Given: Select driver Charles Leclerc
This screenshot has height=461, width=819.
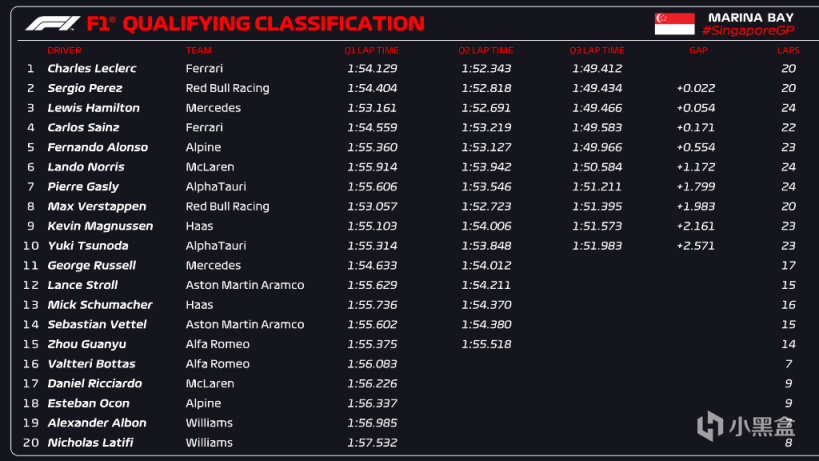Looking at the screenshot, I should 92,68.
